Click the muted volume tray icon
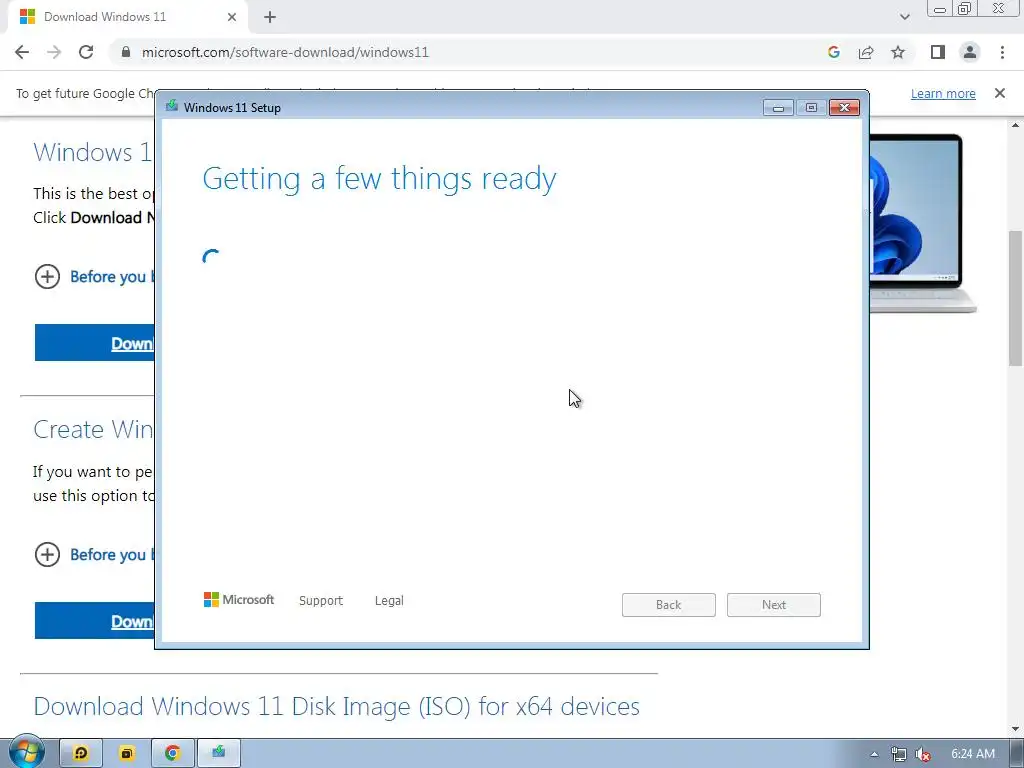 pos(923,754)
